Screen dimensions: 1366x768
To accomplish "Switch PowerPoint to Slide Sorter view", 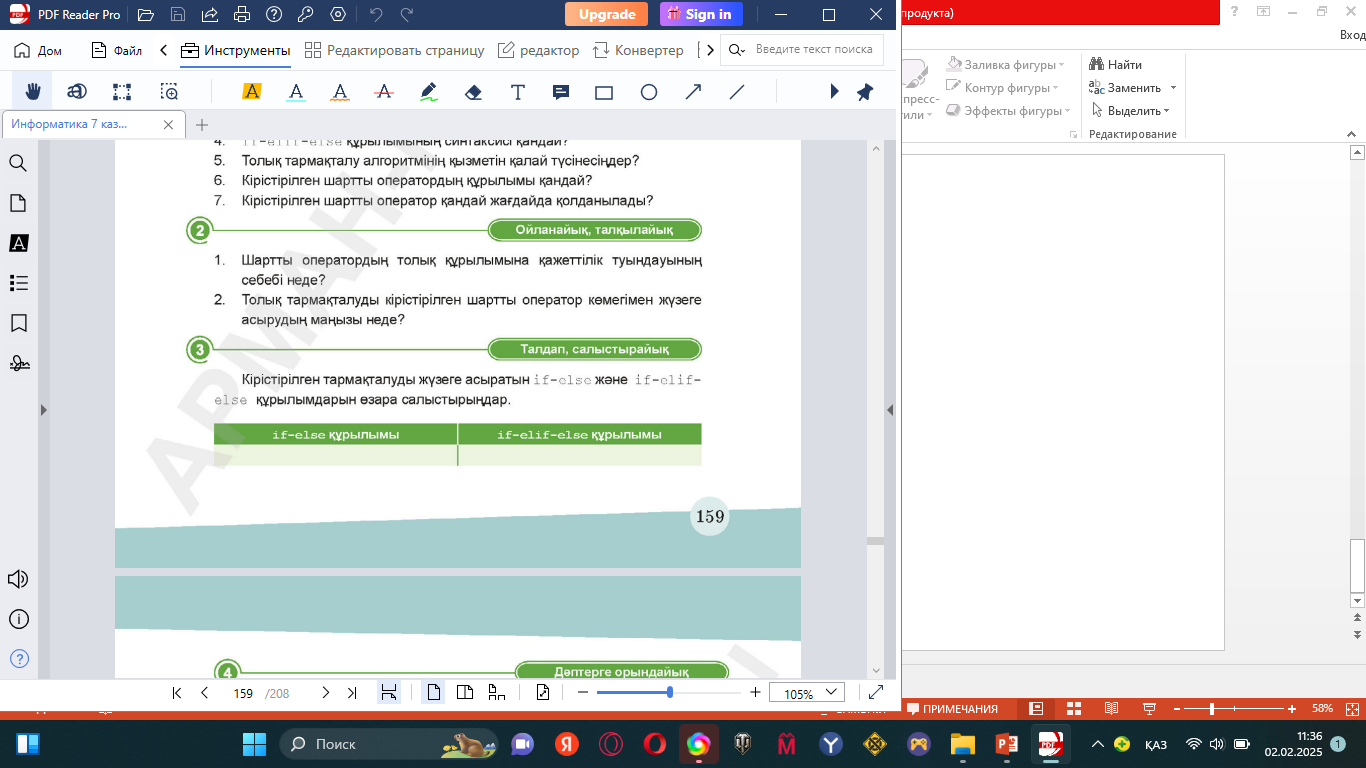I will (1074, 709).
